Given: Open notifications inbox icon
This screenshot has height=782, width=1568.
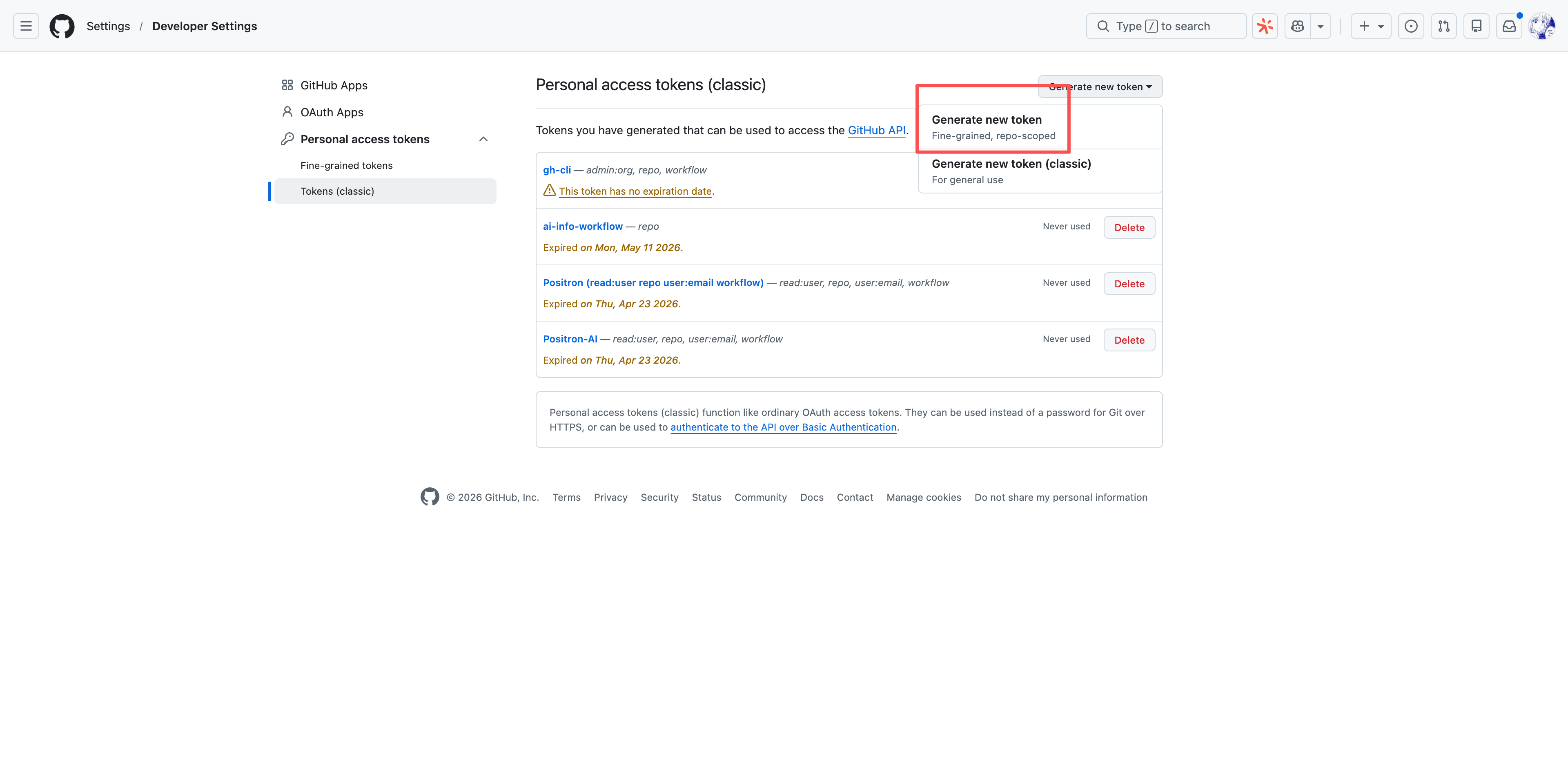Looking at the screenshot, I should tap(1510, 26).
